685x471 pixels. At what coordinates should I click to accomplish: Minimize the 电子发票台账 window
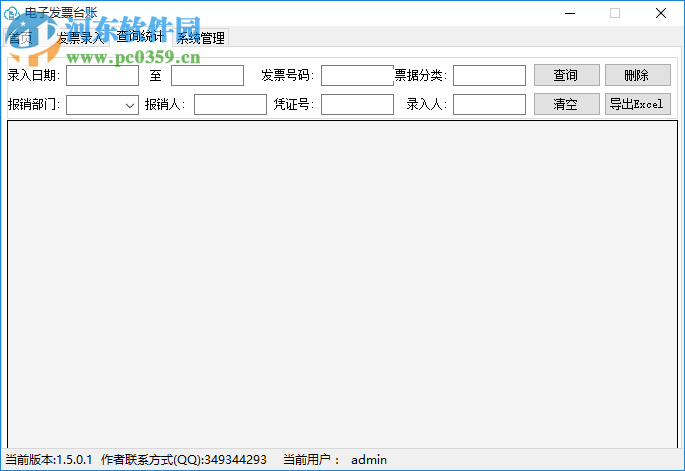click(570, 13)
